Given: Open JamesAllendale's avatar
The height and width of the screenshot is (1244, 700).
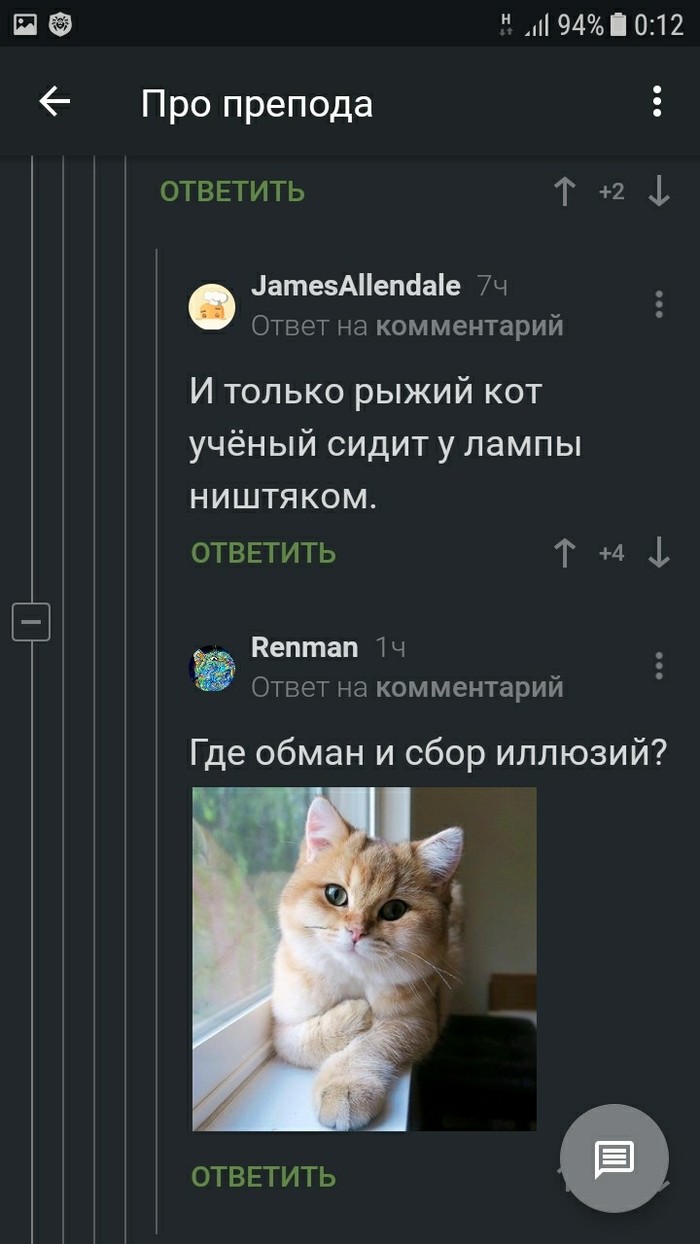Looking at the screenshot, I should pyautogui.click(x=212, y=306).
